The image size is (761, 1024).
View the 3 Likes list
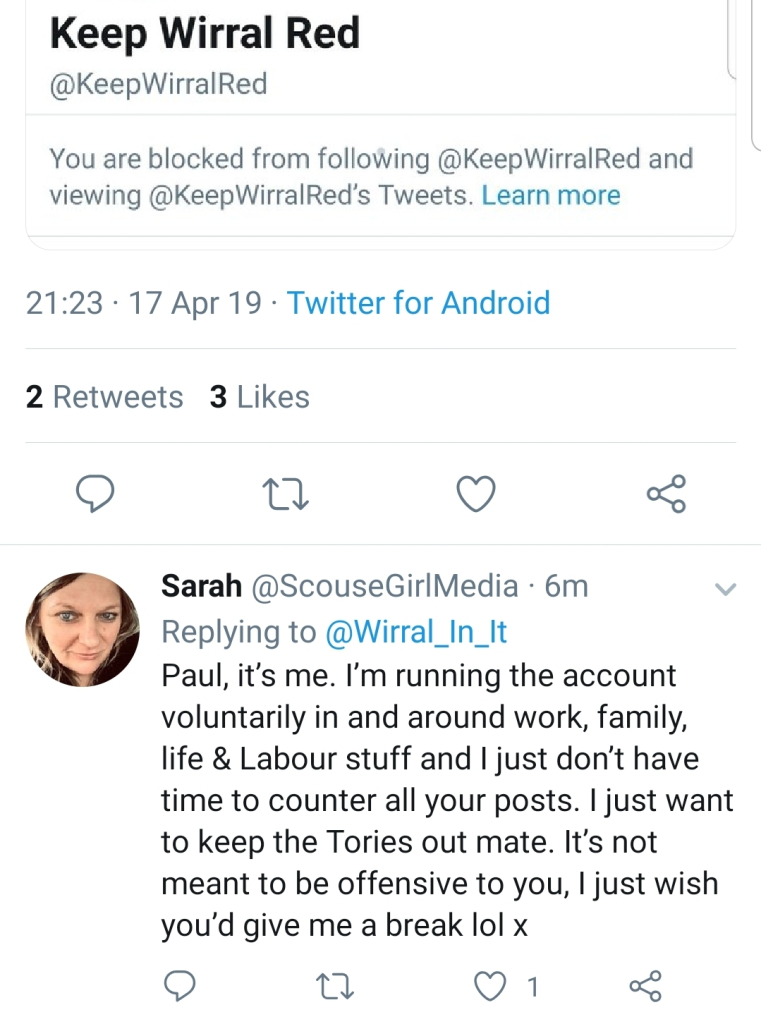pyautogui.click(x=260, y=397)
